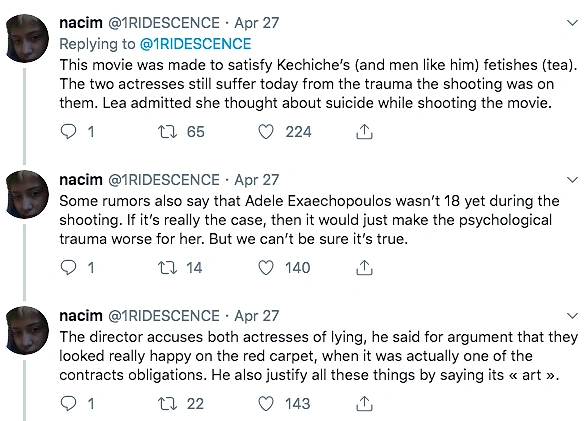Share the second tweet about rumors
The width and height of the screenshot is (587, 421).
364,268
